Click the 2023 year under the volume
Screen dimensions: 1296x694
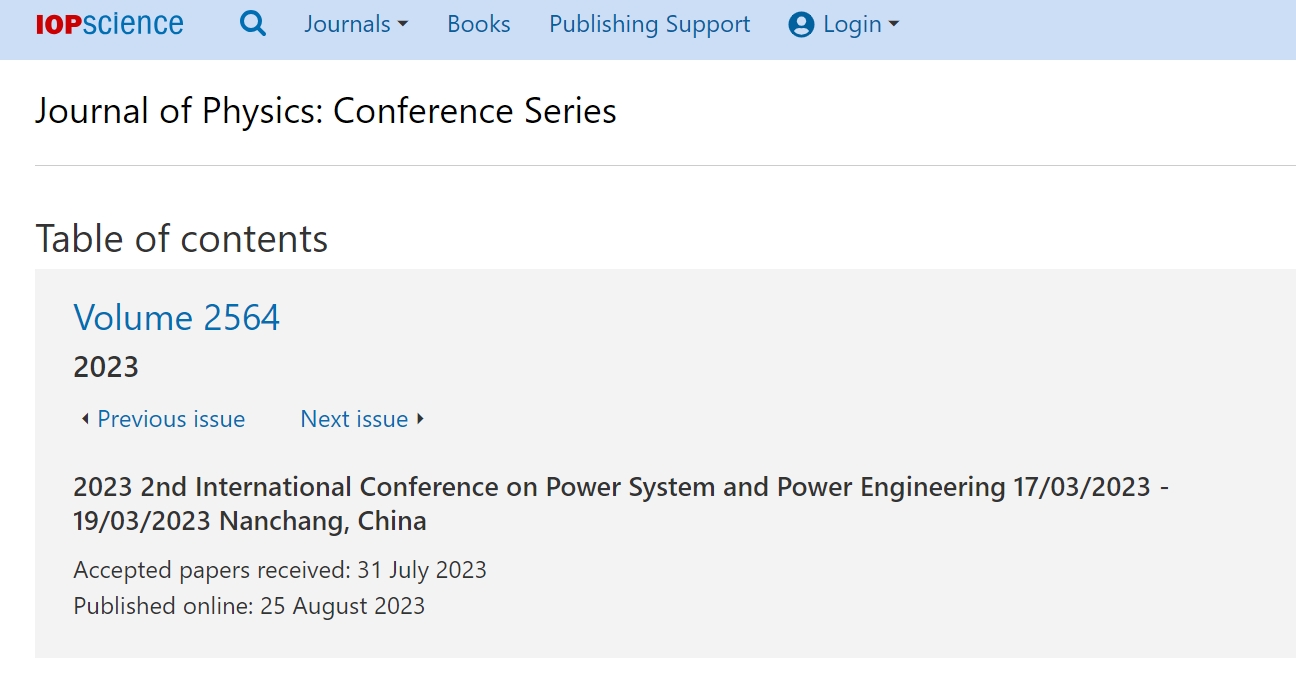coord(106,367)
